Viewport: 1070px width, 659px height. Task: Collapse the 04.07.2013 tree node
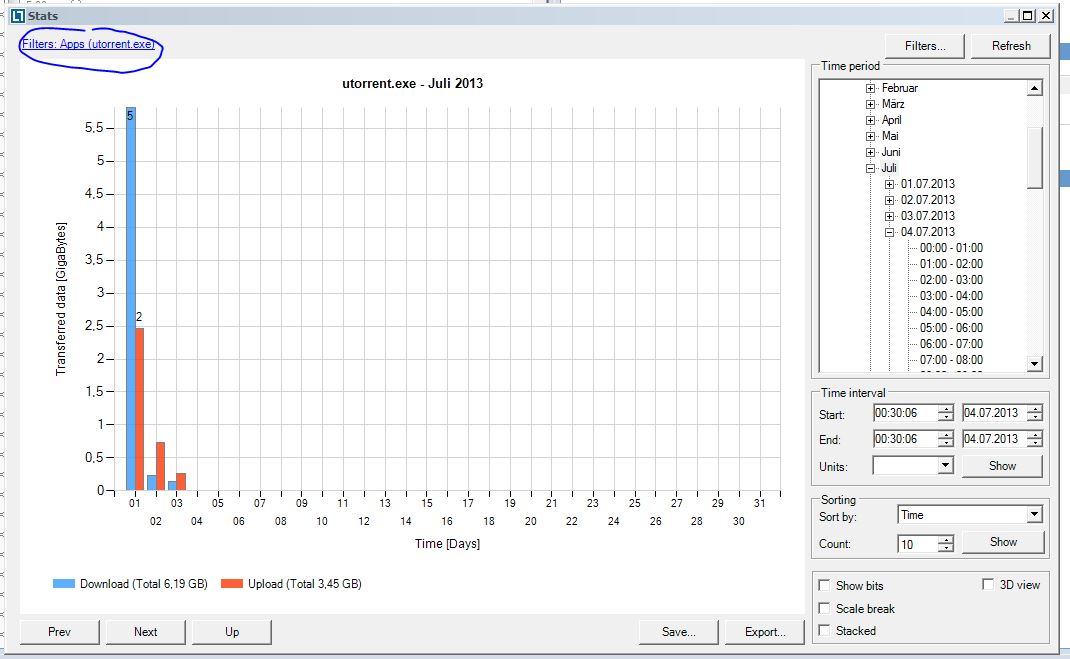click(x=889, y=232)
